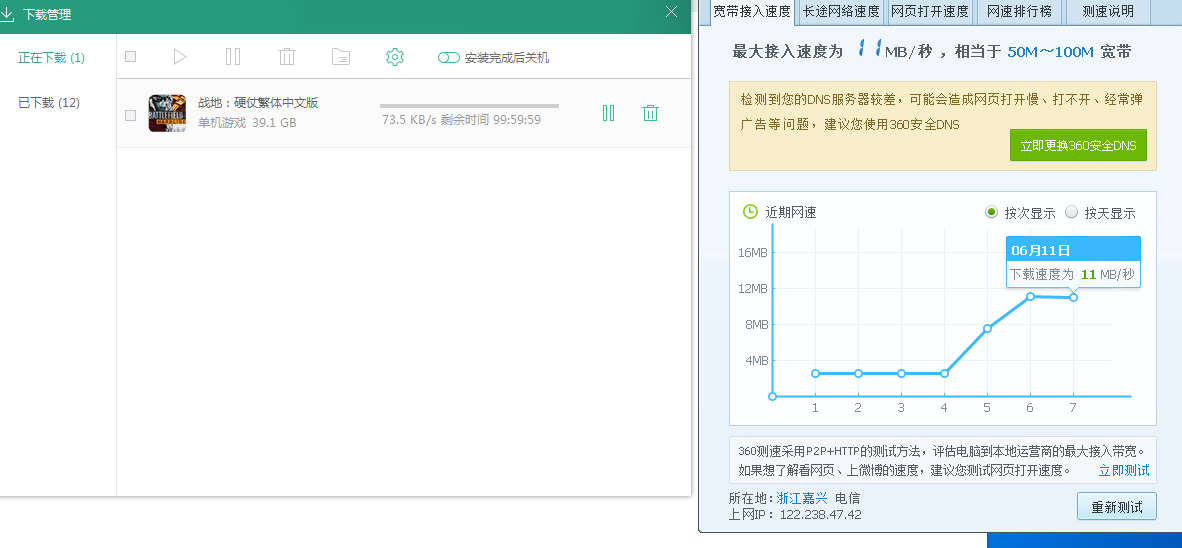Select 正在下载 (1) in sidebar
Image resolution: width=1182 pixels, height=548 pixels.
(52, 57)
